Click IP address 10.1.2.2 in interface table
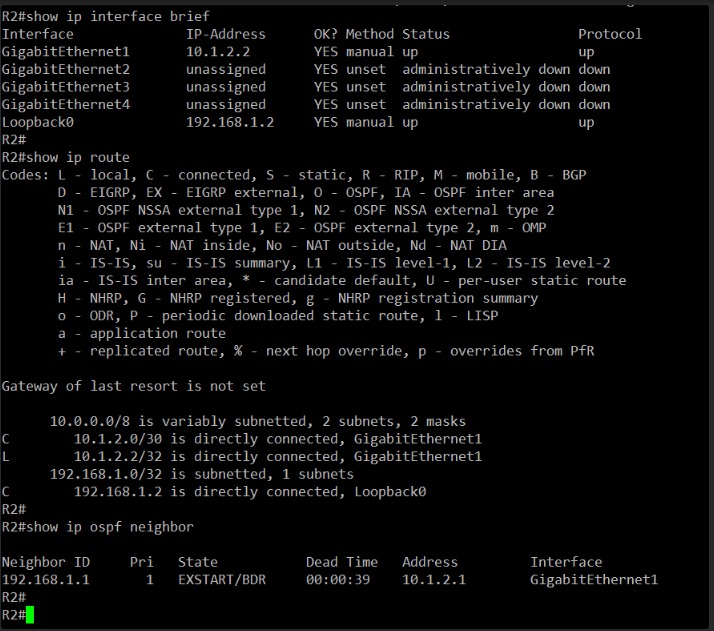This screenshot has width=714, height=631. (218, 52)
